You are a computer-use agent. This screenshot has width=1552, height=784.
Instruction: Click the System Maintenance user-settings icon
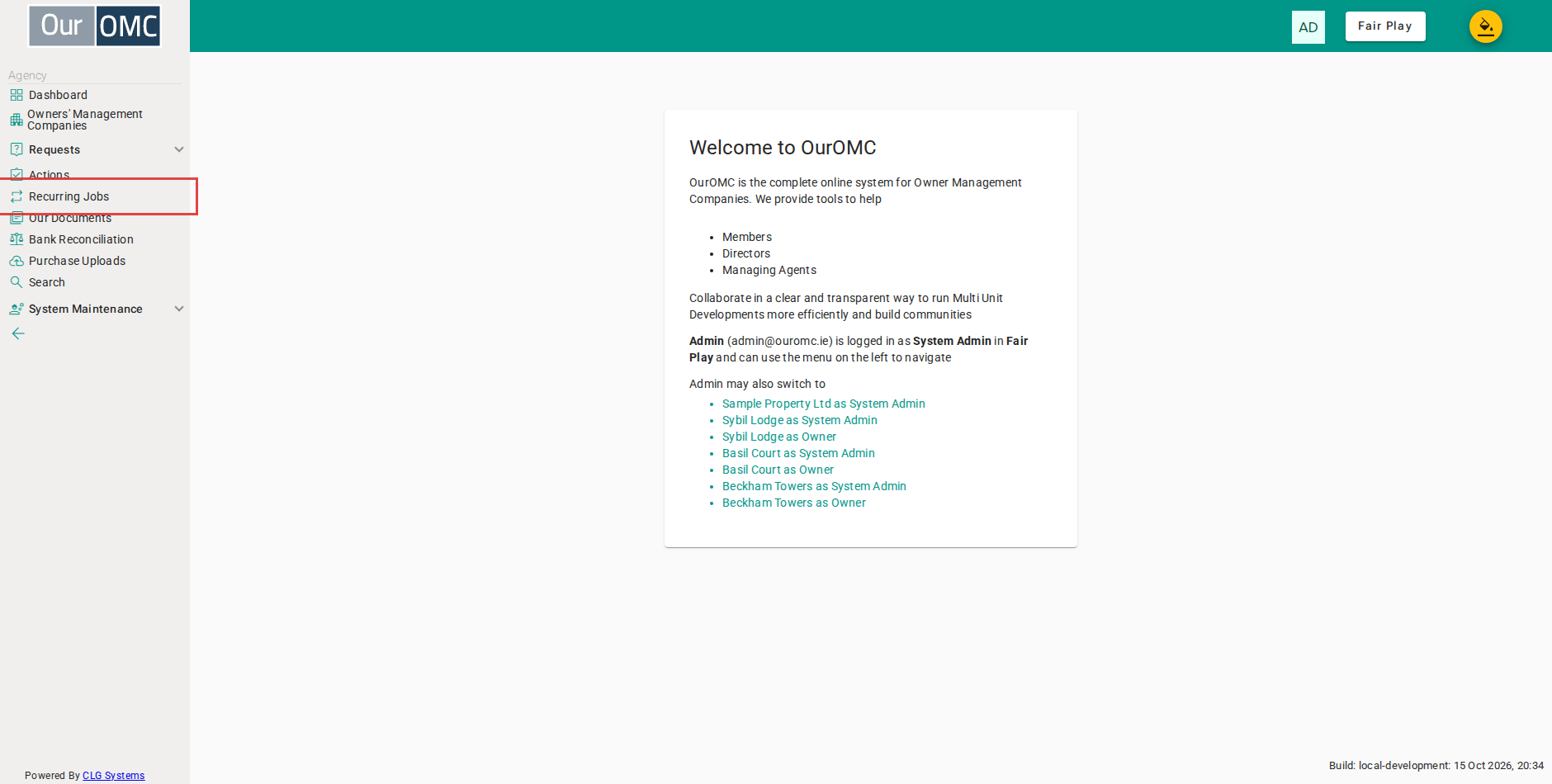tap(17, 309)
